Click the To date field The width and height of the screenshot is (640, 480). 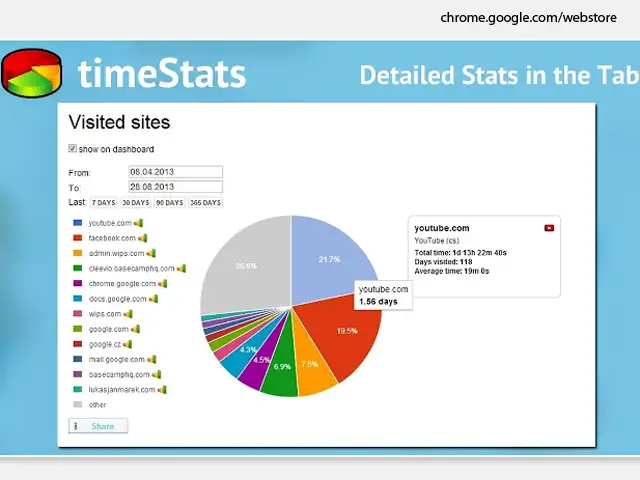[174, 187]
